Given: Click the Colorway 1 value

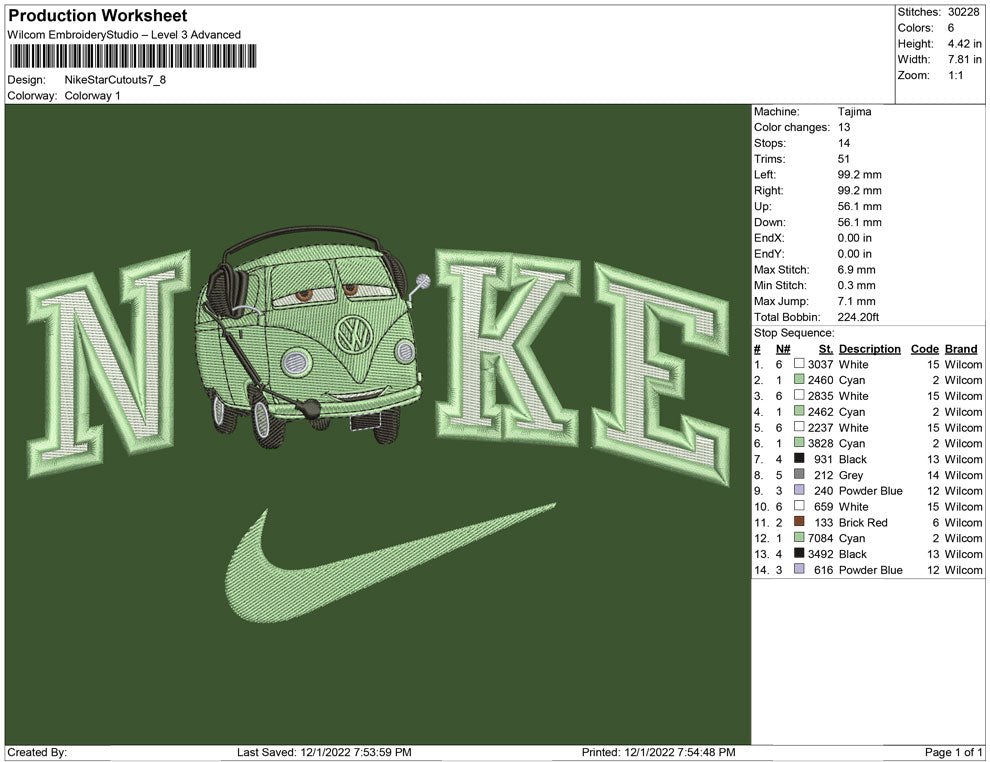Looking at the screenshot, I should pos(92,95).
